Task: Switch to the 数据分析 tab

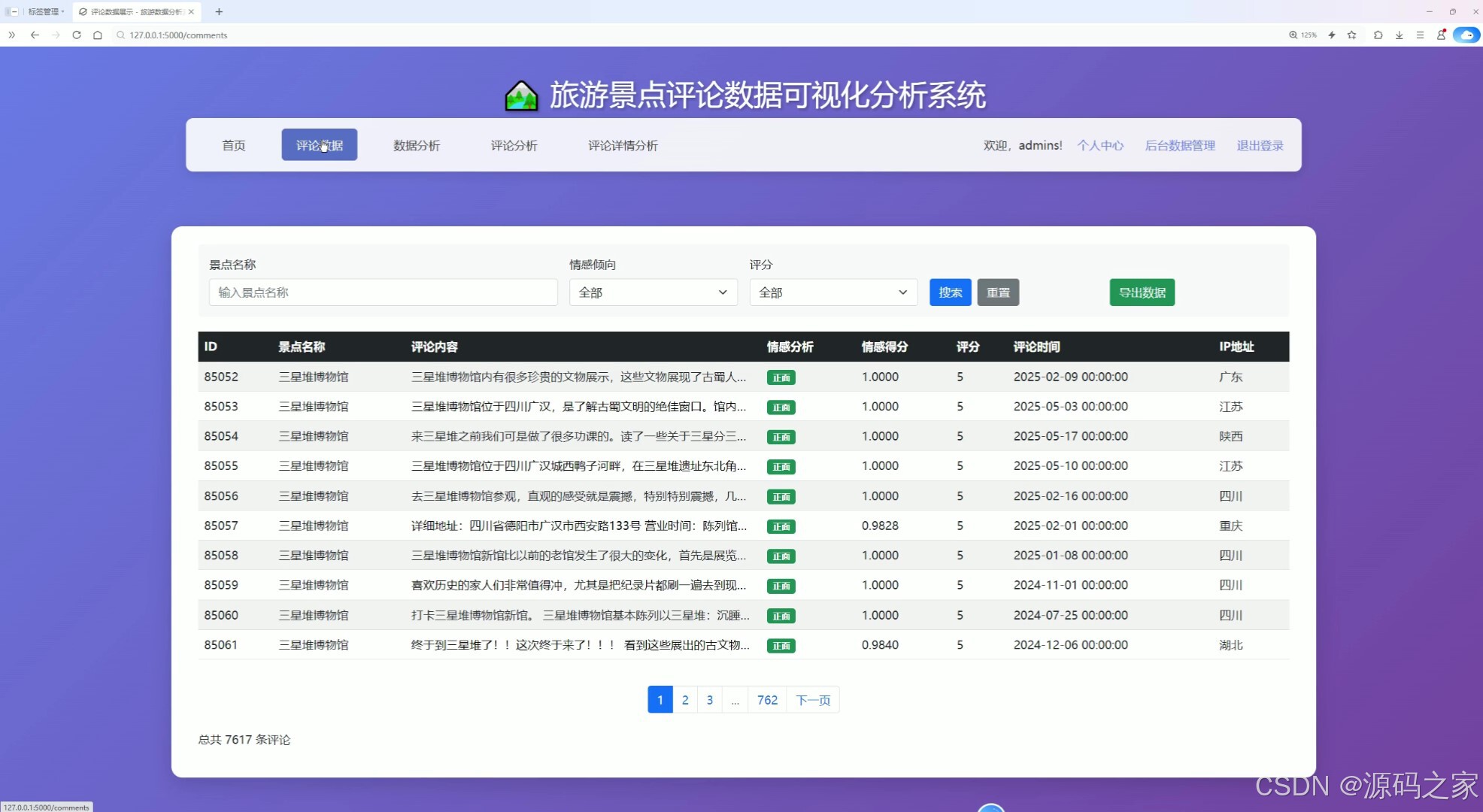Action: tap(417, 145)
